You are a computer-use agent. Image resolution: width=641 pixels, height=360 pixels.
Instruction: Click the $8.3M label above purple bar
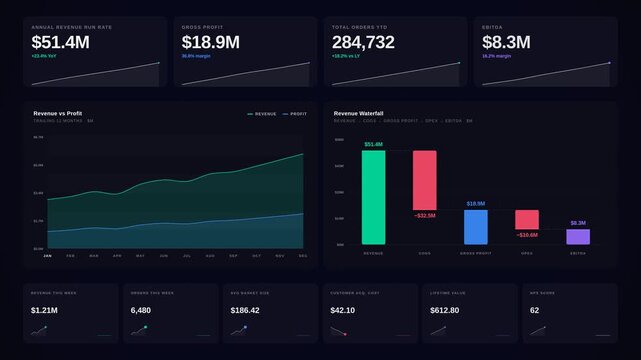(x=578, y=223)
